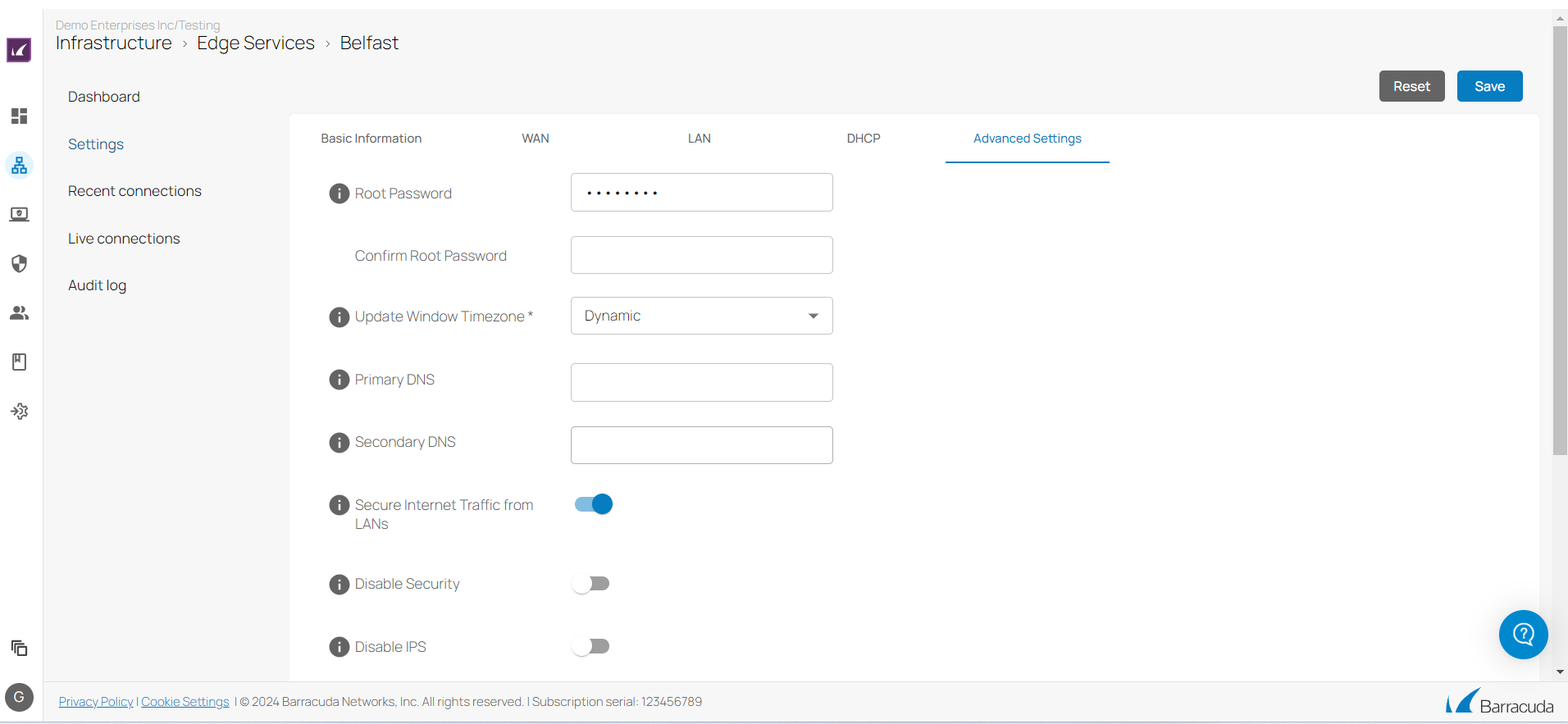Open Live connections in side menu

pos(124,239)
